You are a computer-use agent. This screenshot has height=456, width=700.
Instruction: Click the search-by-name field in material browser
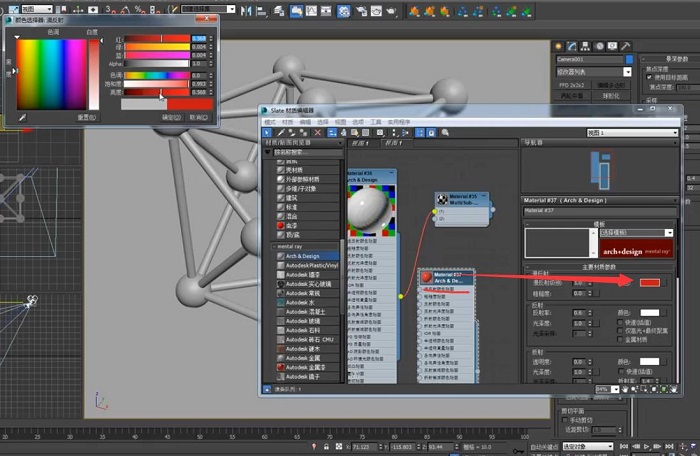[x=308, y=152]
